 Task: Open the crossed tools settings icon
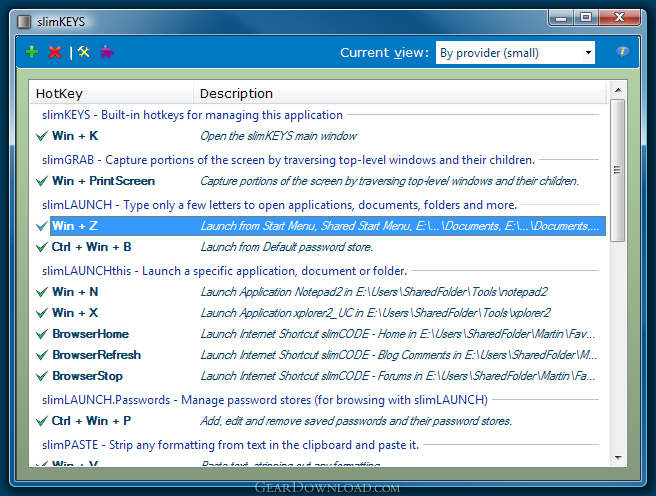click(x=84, y=52)
